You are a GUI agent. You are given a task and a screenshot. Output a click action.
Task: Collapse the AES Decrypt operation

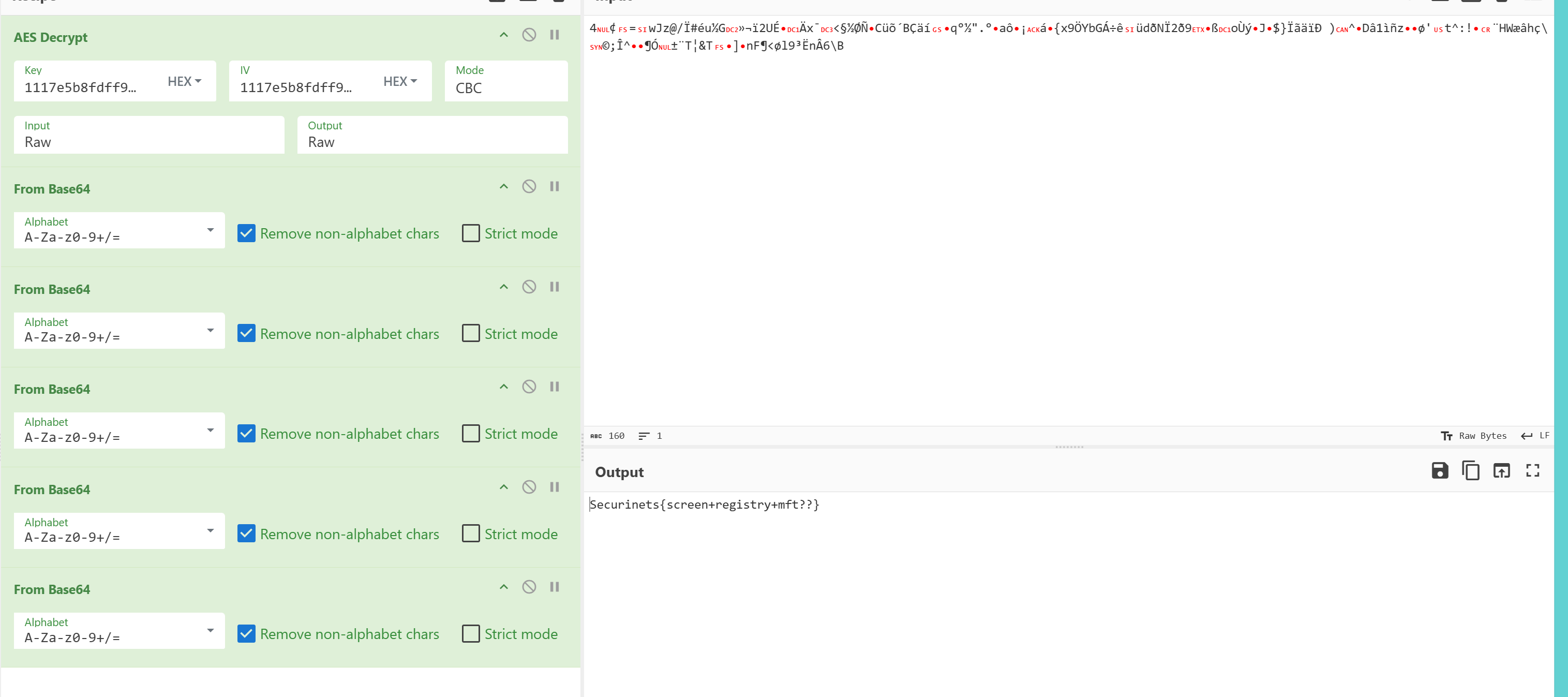(503, 35)
